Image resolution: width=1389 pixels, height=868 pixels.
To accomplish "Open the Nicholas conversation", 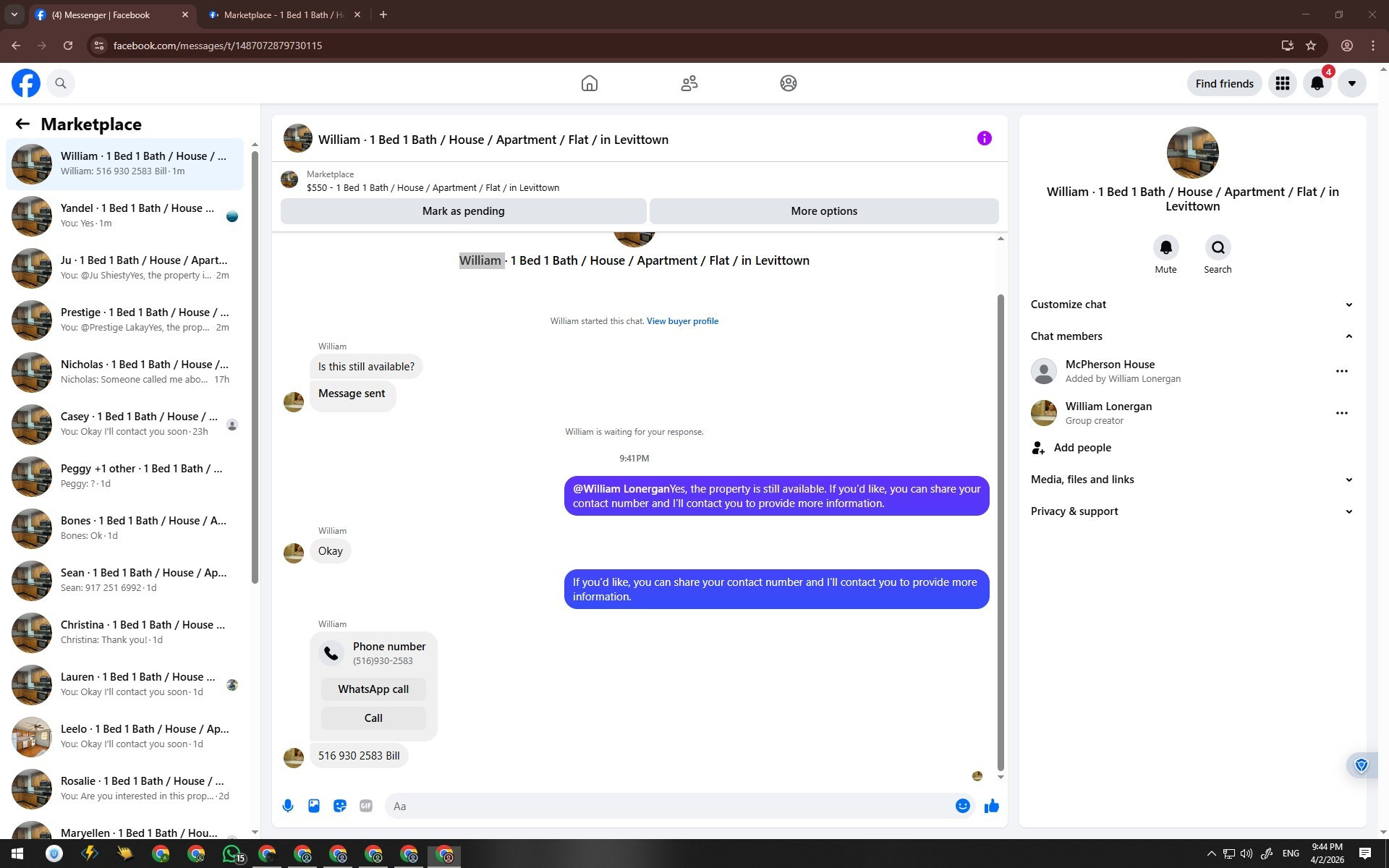I will (125, 372).
